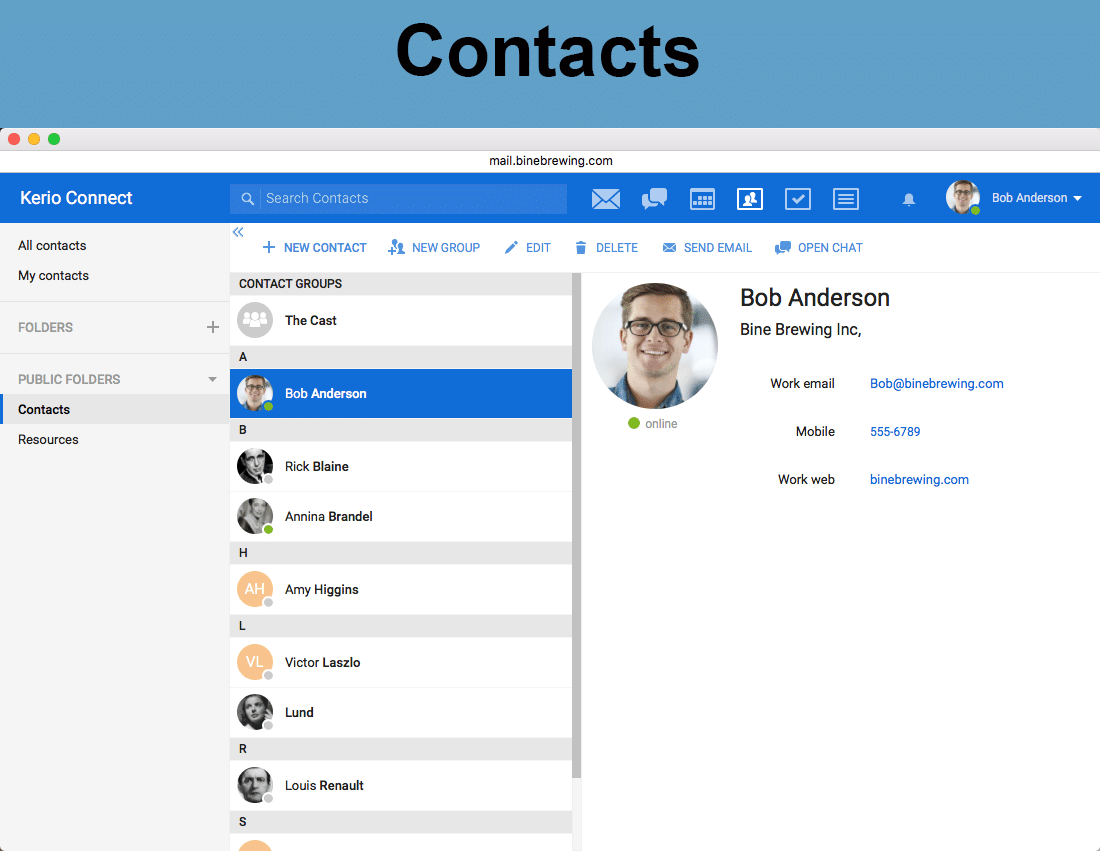
Task: Click Bob Anderson's list avatar
Action: pos(255,394)
